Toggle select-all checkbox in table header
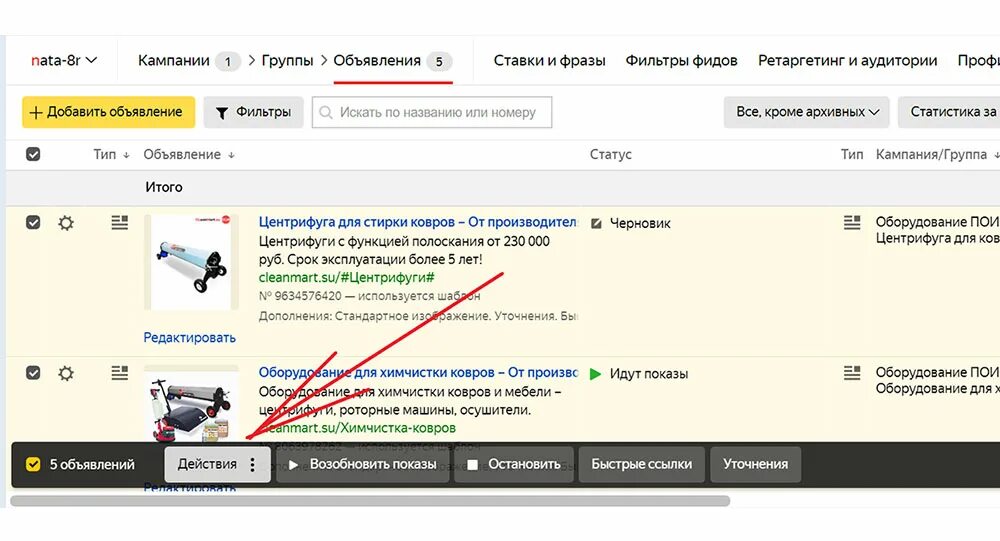1000x541 pixels. 33,154
